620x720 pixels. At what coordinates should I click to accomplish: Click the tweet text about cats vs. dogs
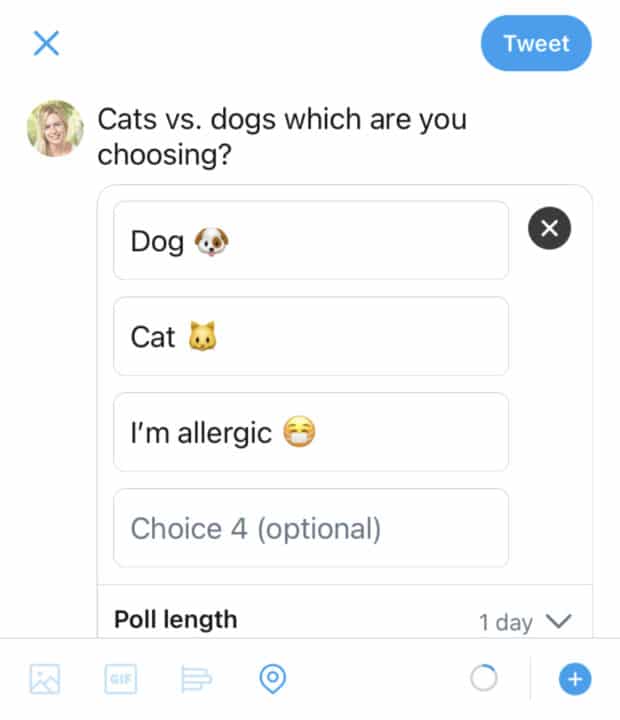tap(282, 138)
